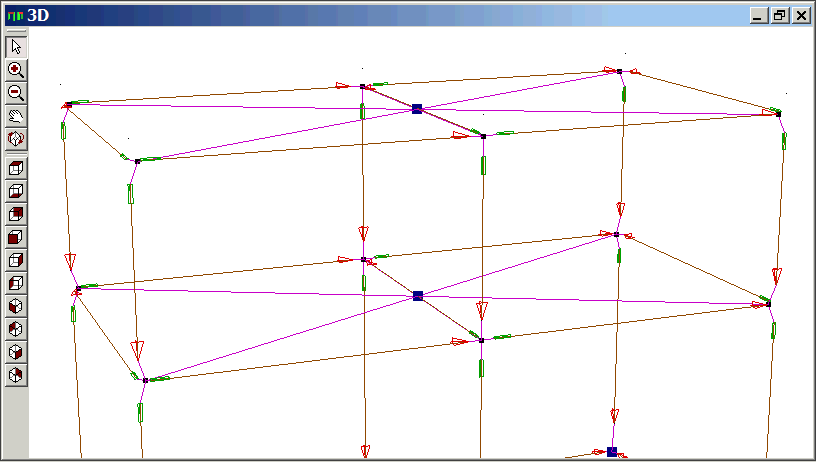
Task: Select the ninth cube view icon in toolbar
Action: click(x=16, y=352)
